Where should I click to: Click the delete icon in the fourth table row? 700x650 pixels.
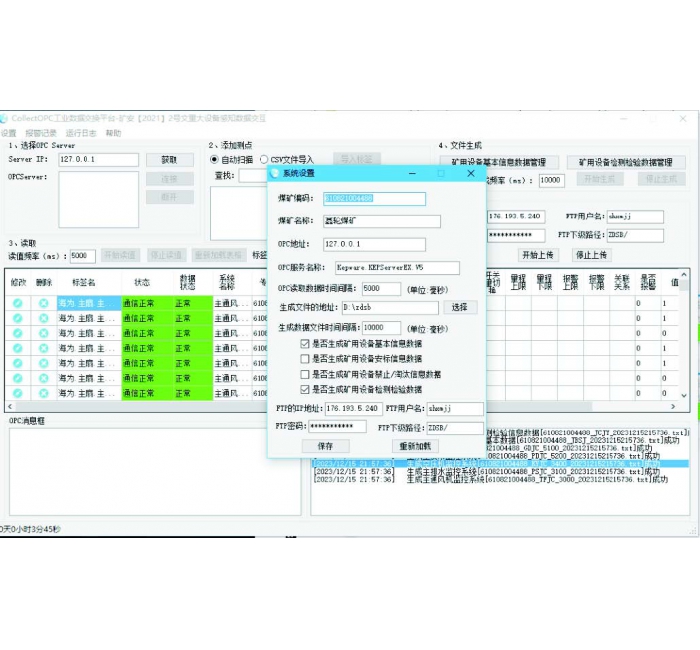pyautogui.click(x=44, y=348)
